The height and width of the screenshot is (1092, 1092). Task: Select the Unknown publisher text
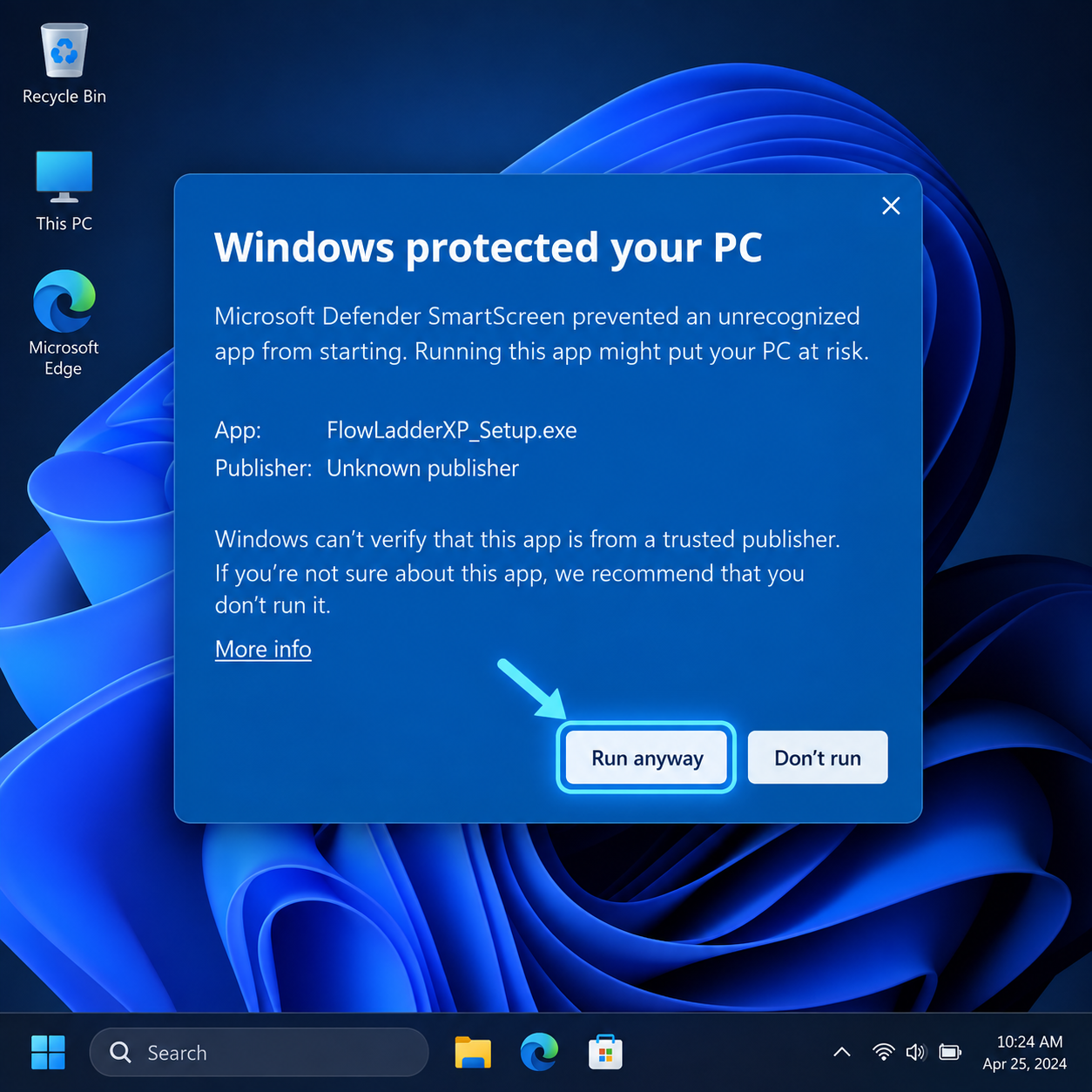[422, 468]
